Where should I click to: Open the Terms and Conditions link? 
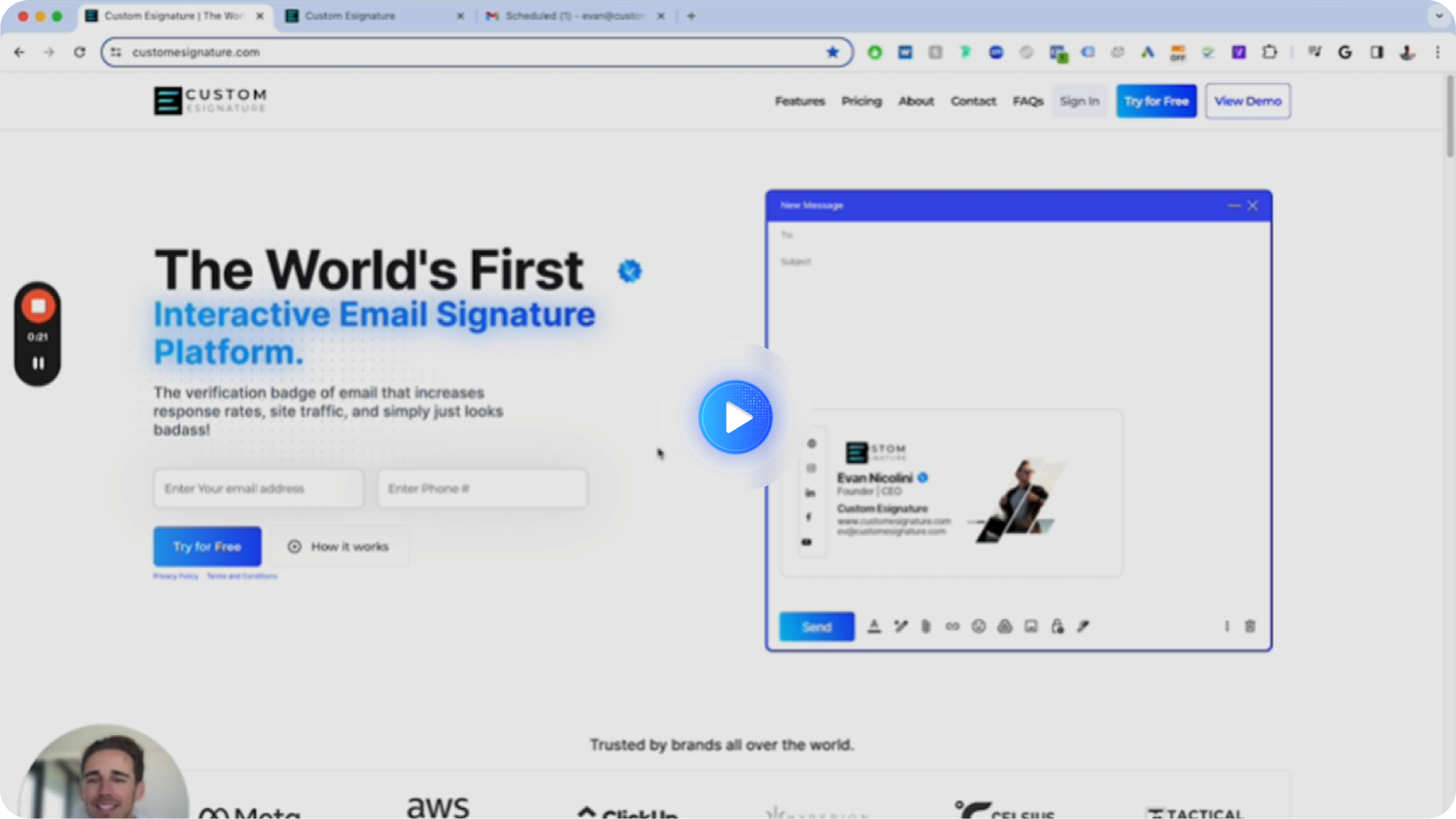(x=242, y=576)
